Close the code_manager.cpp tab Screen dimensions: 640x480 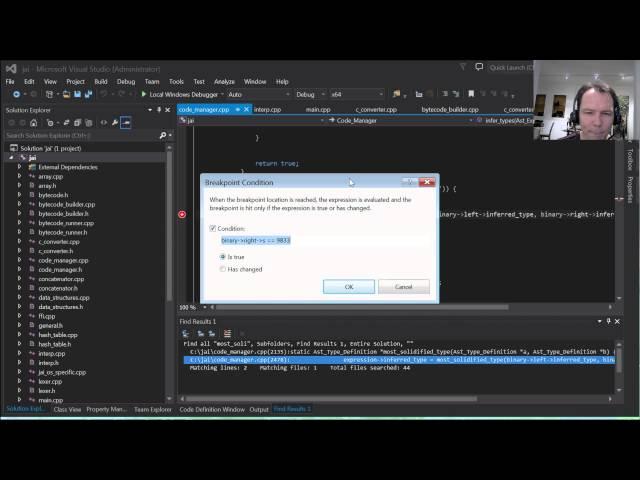246,109
